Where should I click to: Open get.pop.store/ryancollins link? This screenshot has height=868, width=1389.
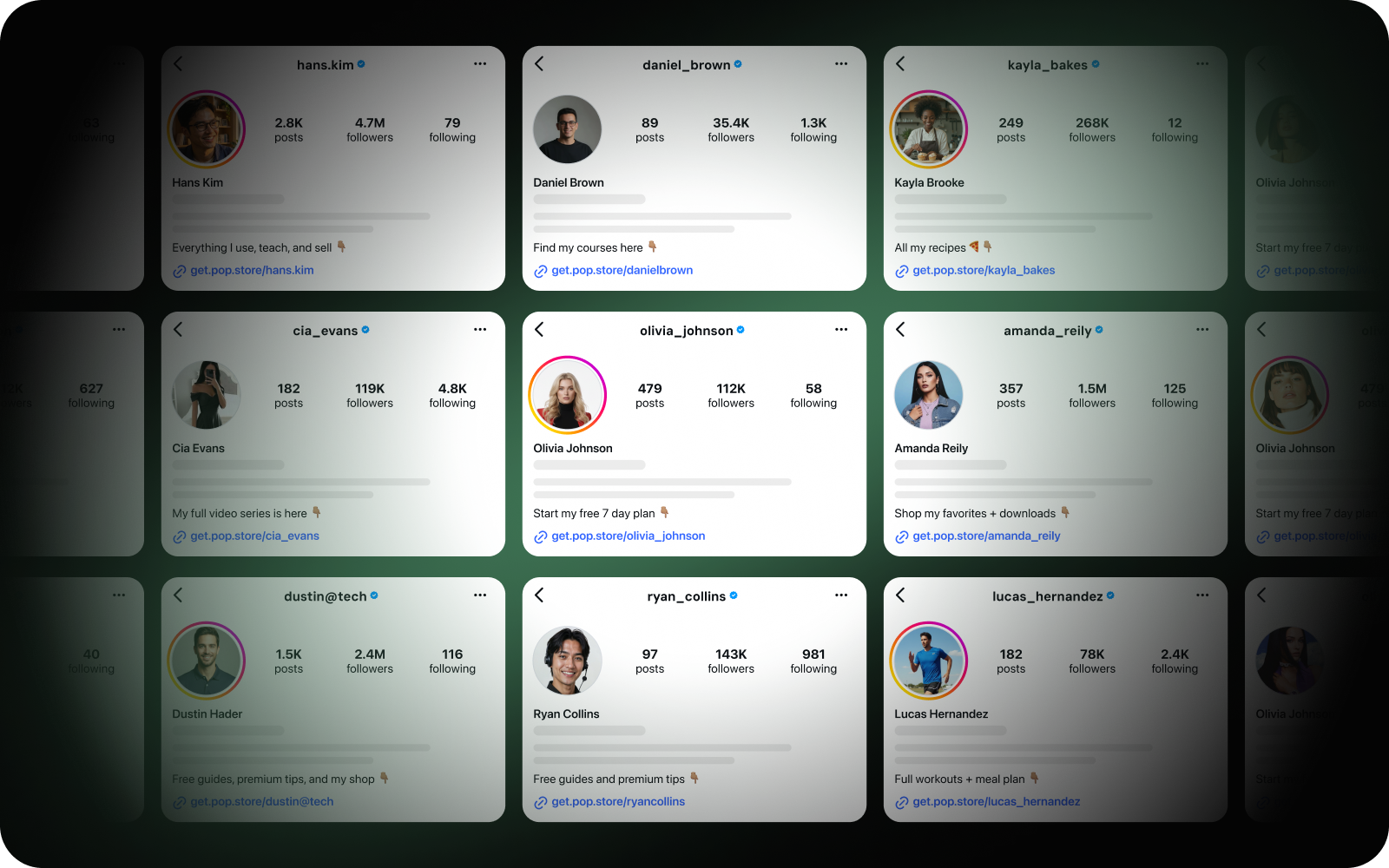(618, 801)
